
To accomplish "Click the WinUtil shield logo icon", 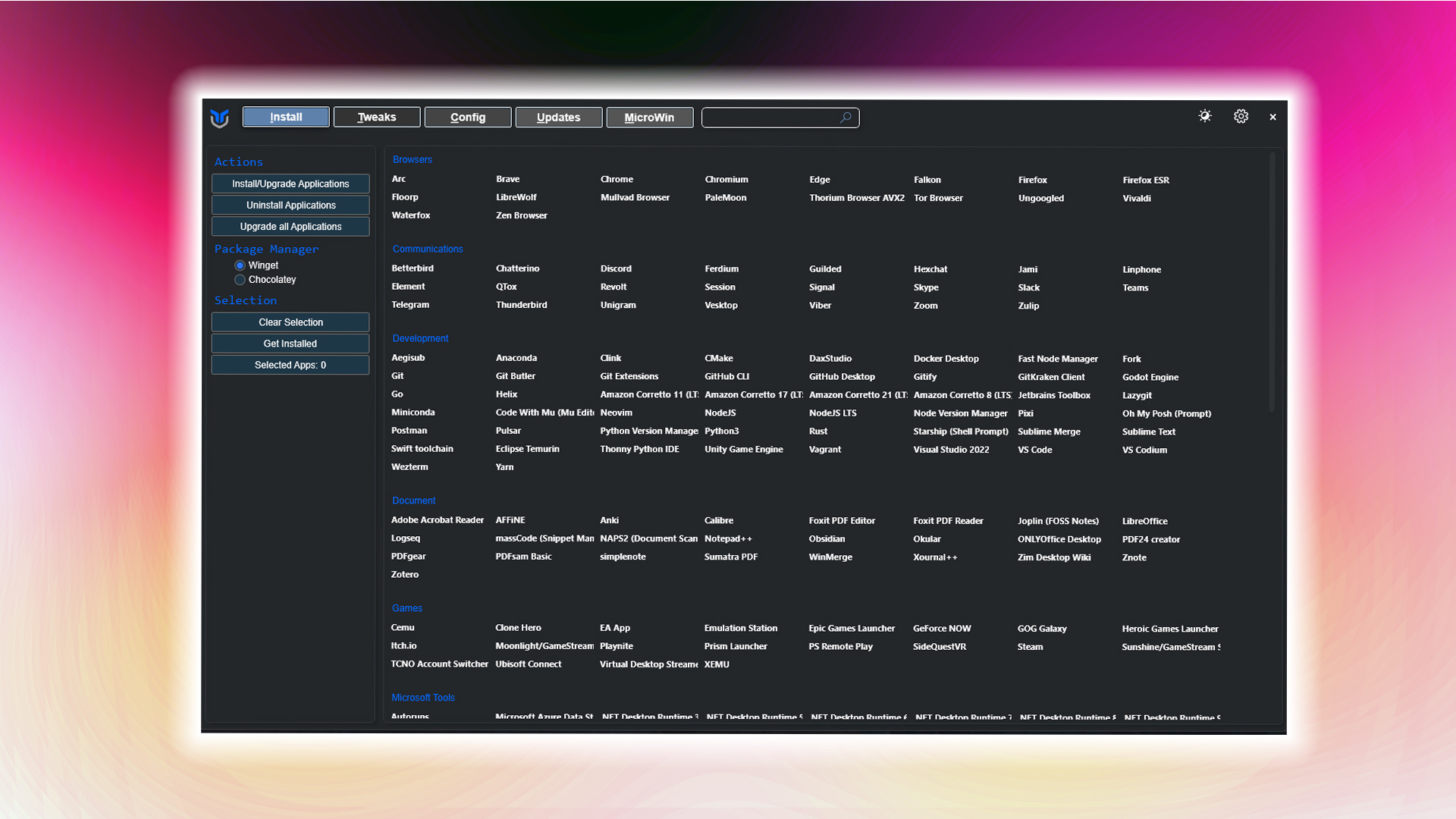I will [x=220, y=118].
